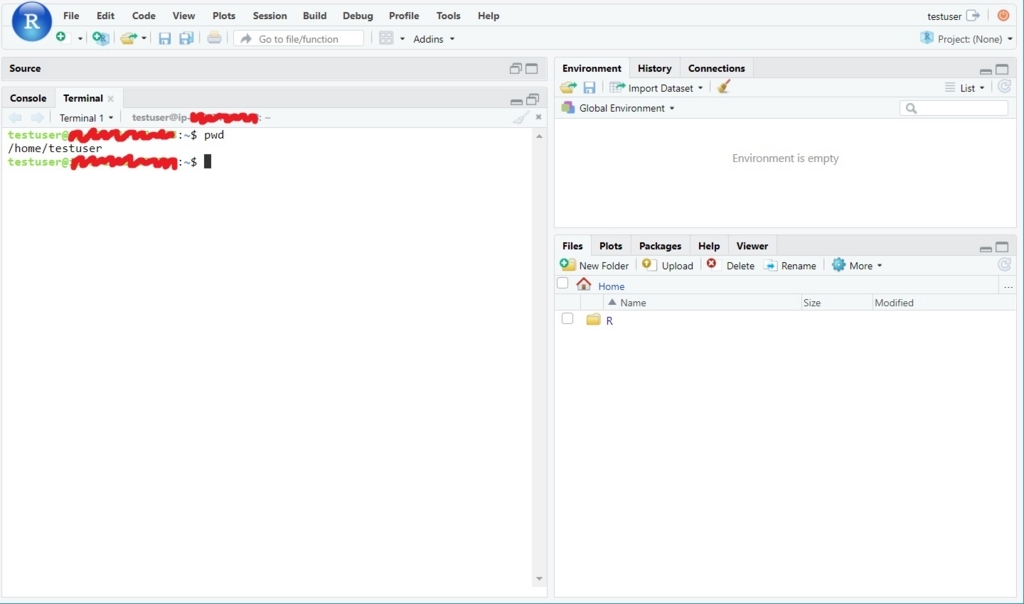Open the Plots menu
This screenshot has width=1024, height=604.
pos(224,16)
